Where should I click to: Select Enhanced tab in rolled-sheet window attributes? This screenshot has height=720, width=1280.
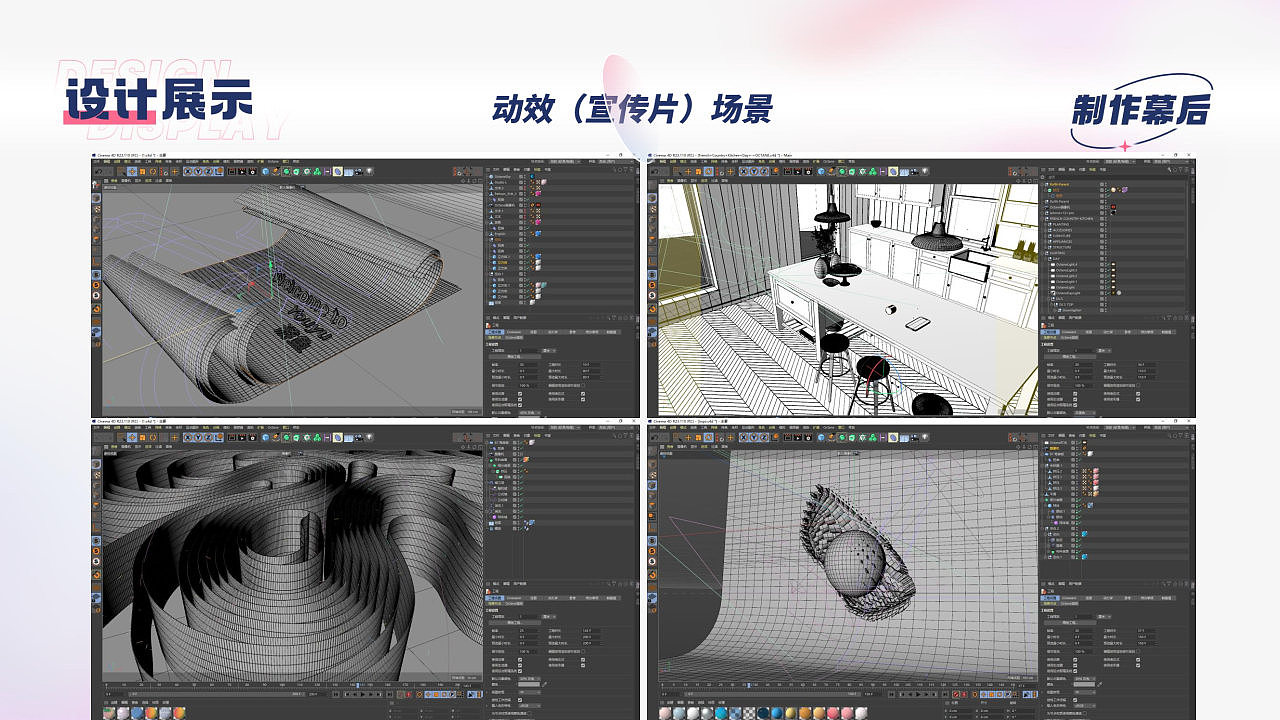pos(514,332)
